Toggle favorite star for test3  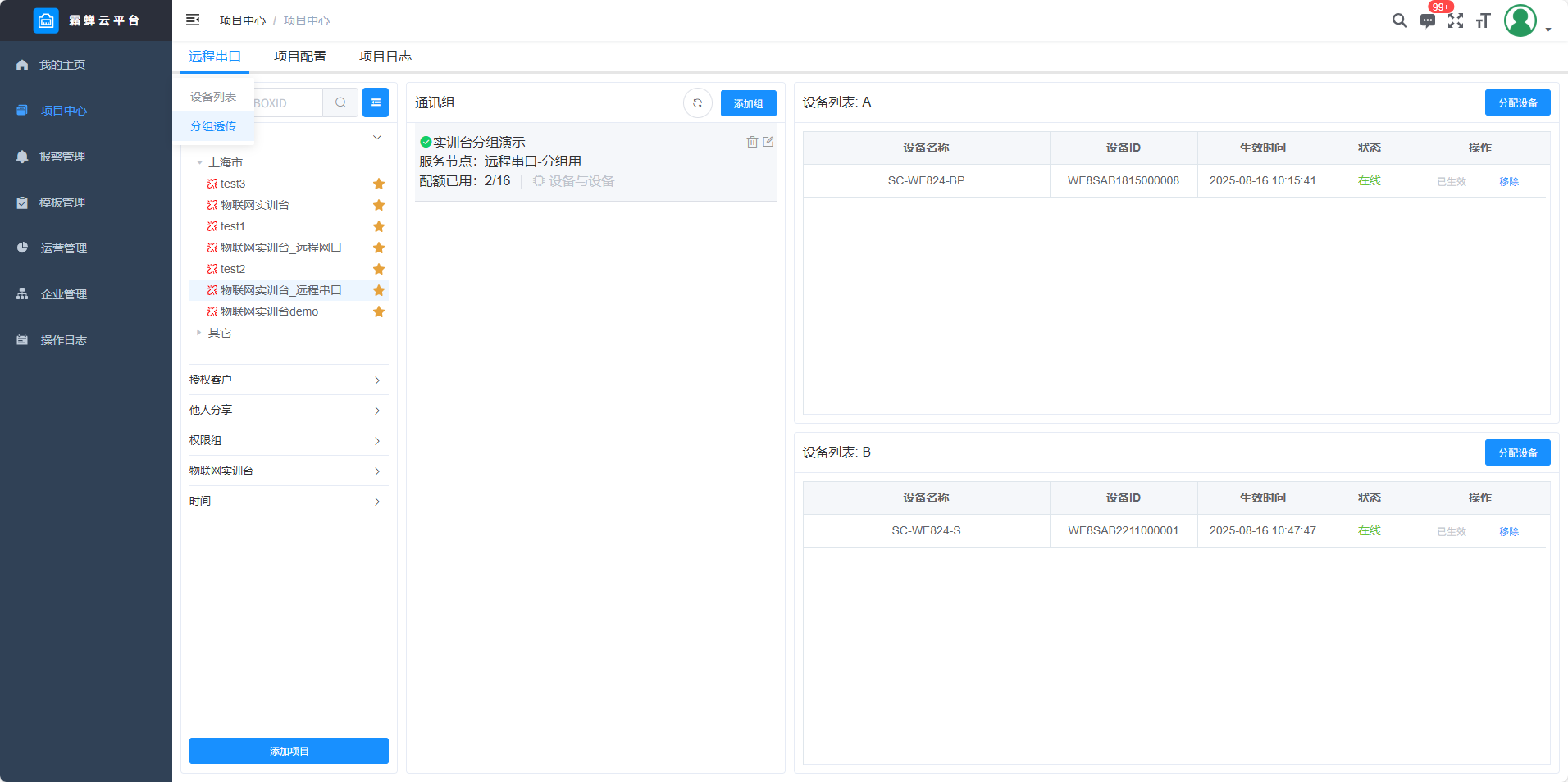(379, 184)
